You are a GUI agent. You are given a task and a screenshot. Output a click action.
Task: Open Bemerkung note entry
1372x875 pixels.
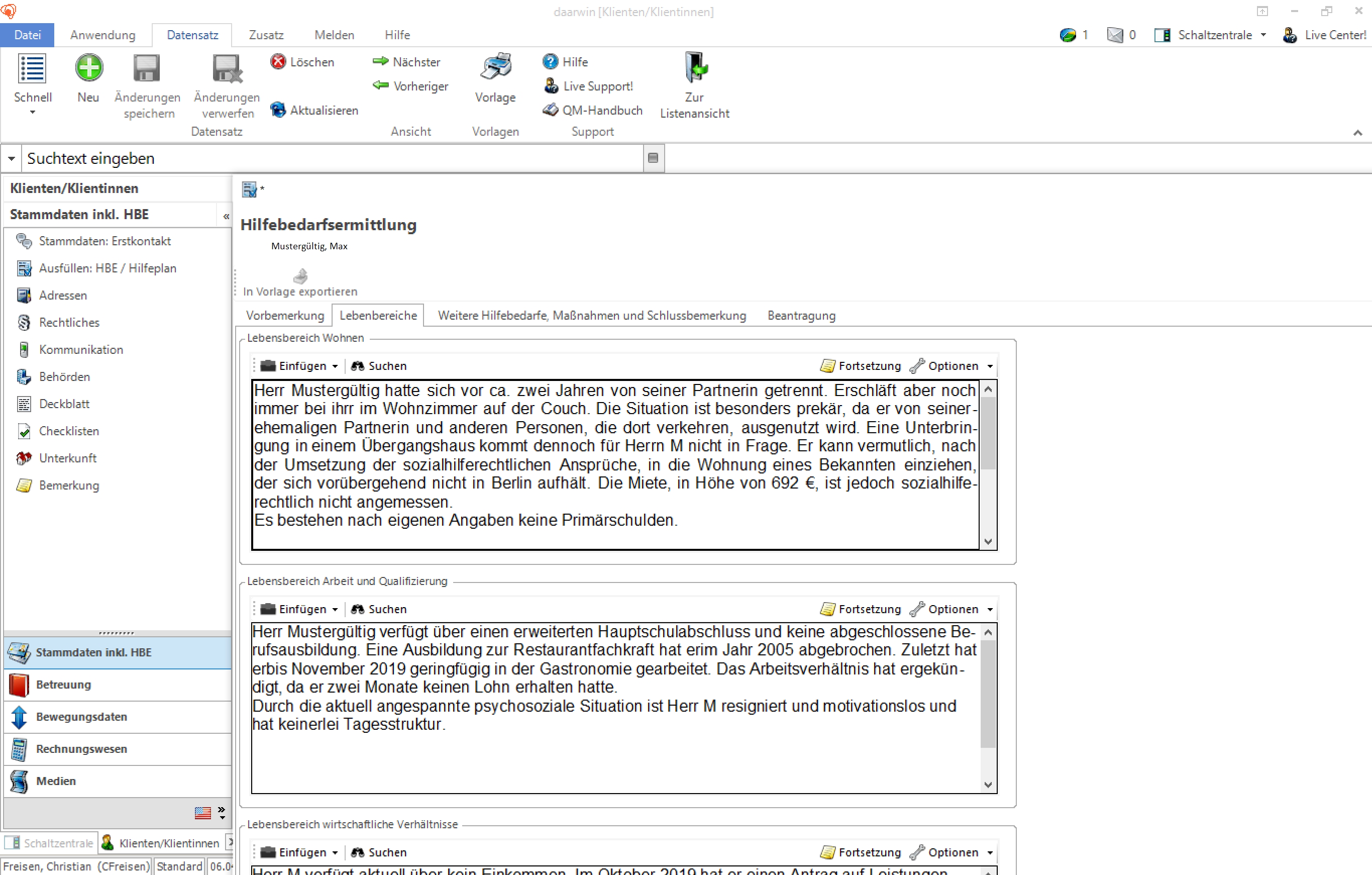[x=69, y=485]
